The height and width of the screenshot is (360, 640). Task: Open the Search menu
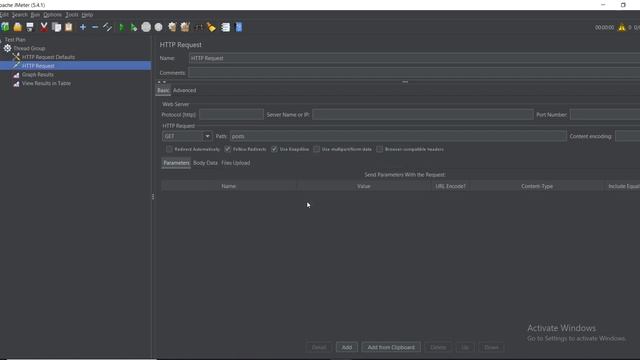20,15
